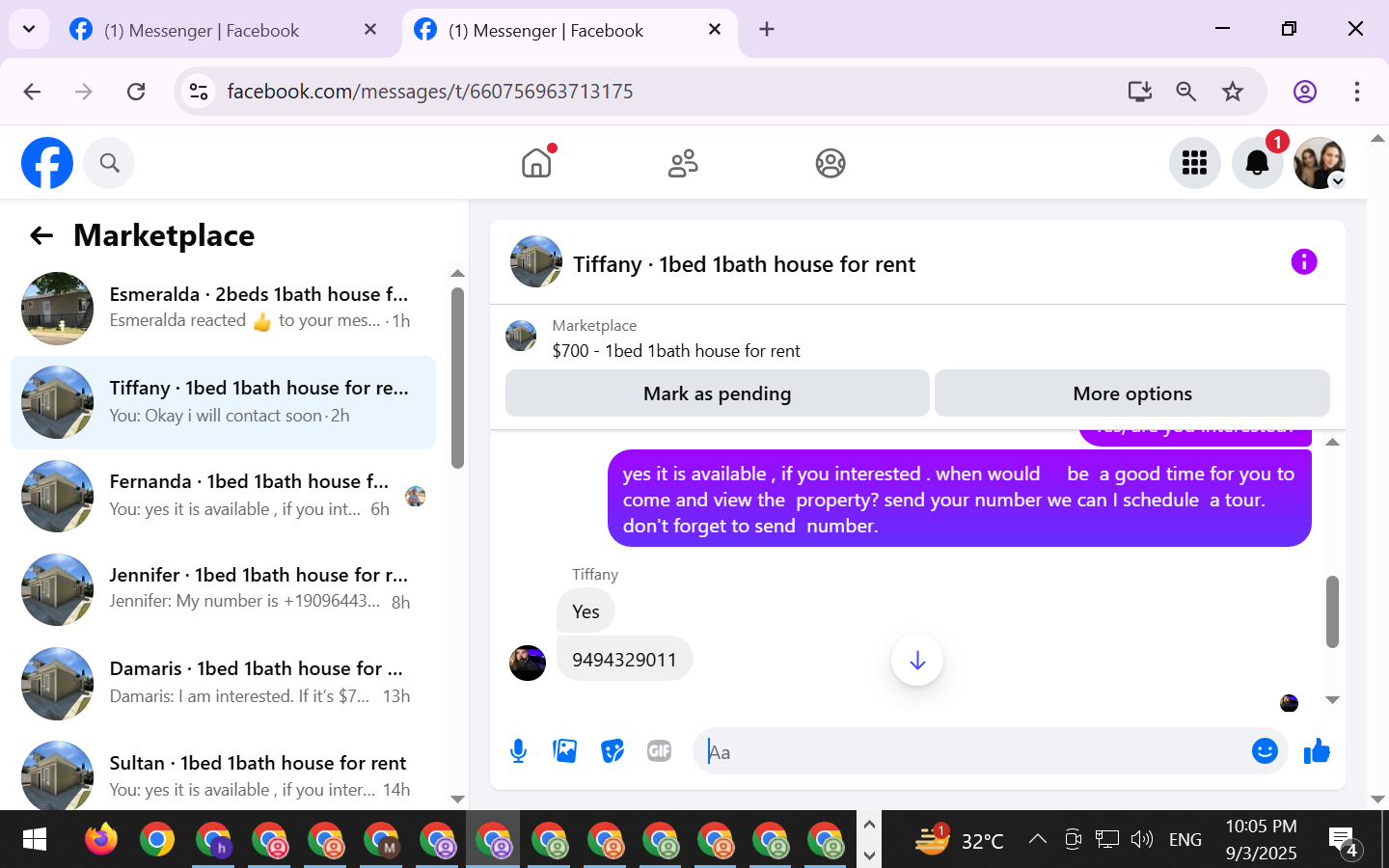
Task: Go back one page in browser
Action: point(32,92)
